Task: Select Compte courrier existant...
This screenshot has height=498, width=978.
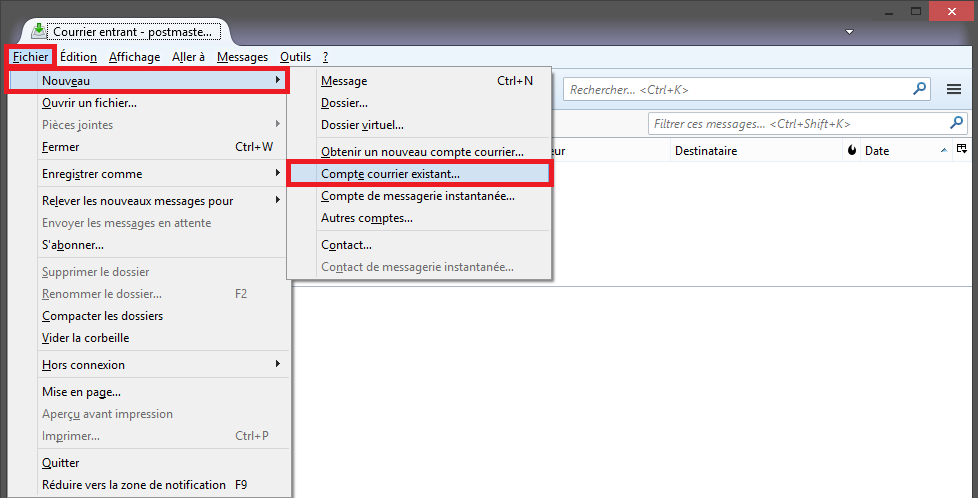Action: (x=419, y=173)
